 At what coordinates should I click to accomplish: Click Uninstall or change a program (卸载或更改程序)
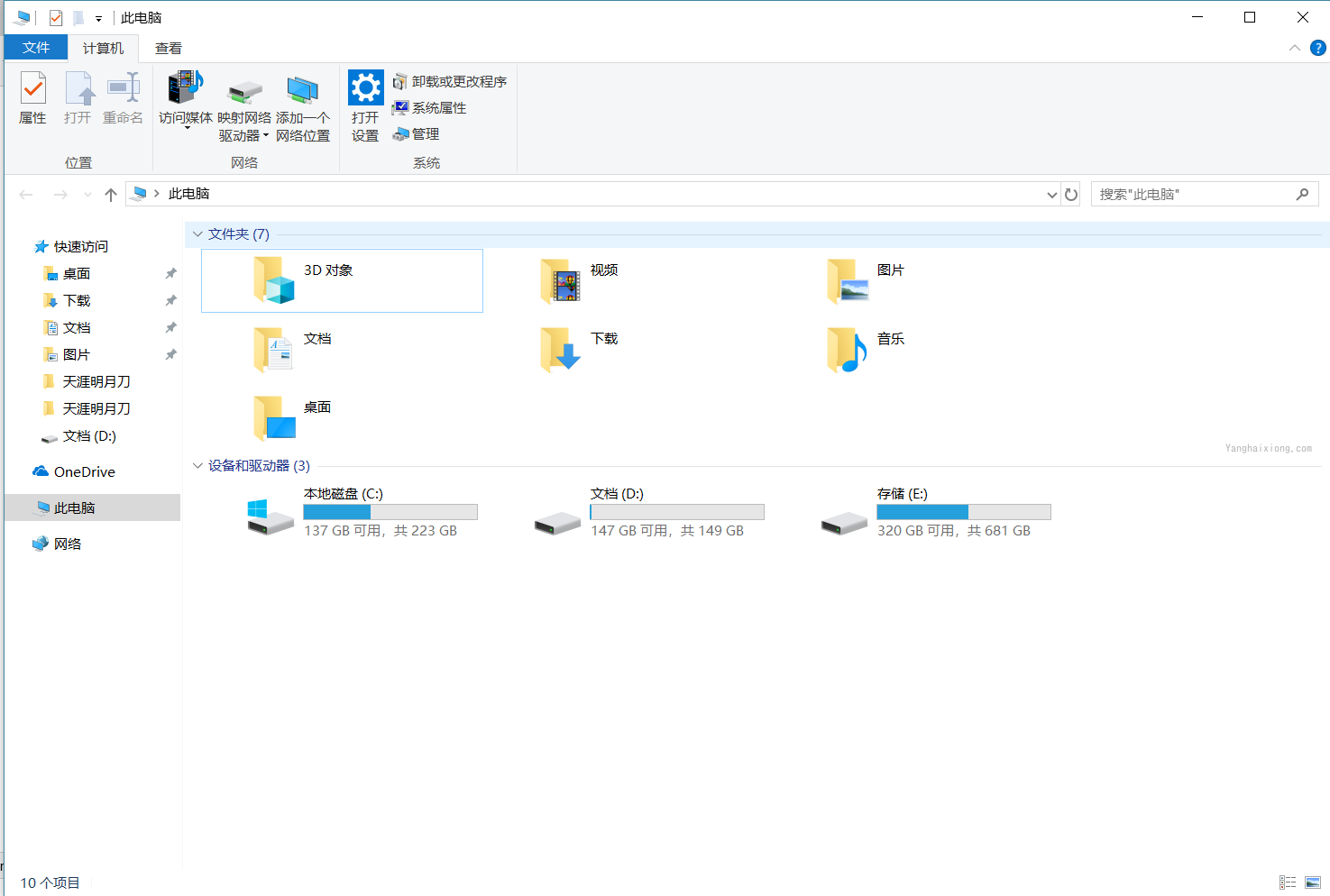click(x=450, y=82)
